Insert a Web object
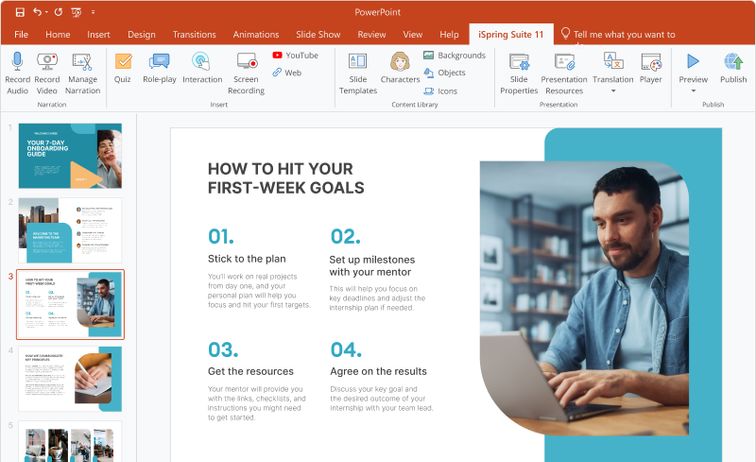Image resolution: width=756 pixels, height=462 pixels. coord(287,72)
